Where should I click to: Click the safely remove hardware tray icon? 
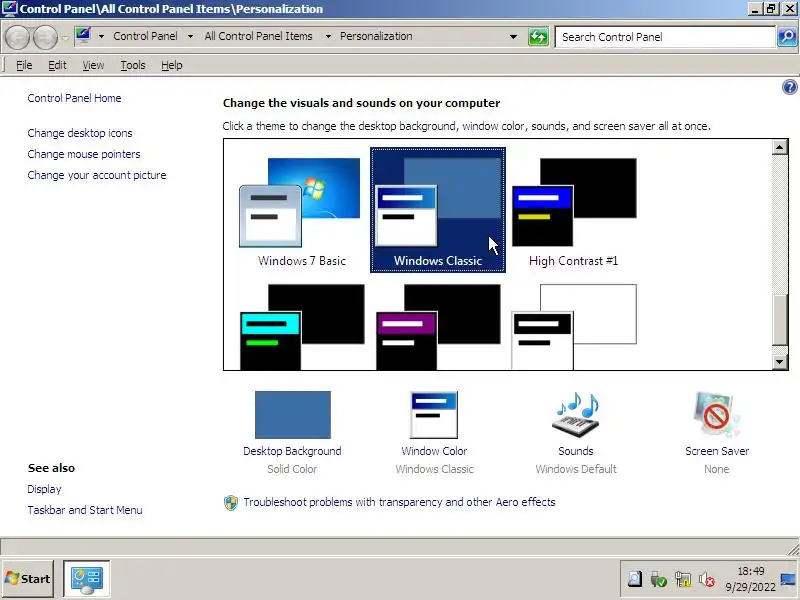[x=659, y=579]
